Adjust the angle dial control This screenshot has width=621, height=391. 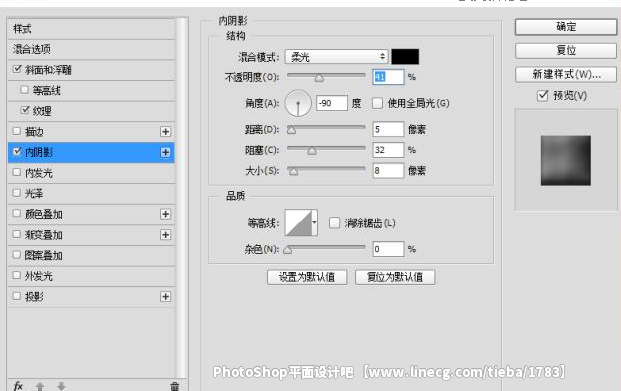coord(298,103)
